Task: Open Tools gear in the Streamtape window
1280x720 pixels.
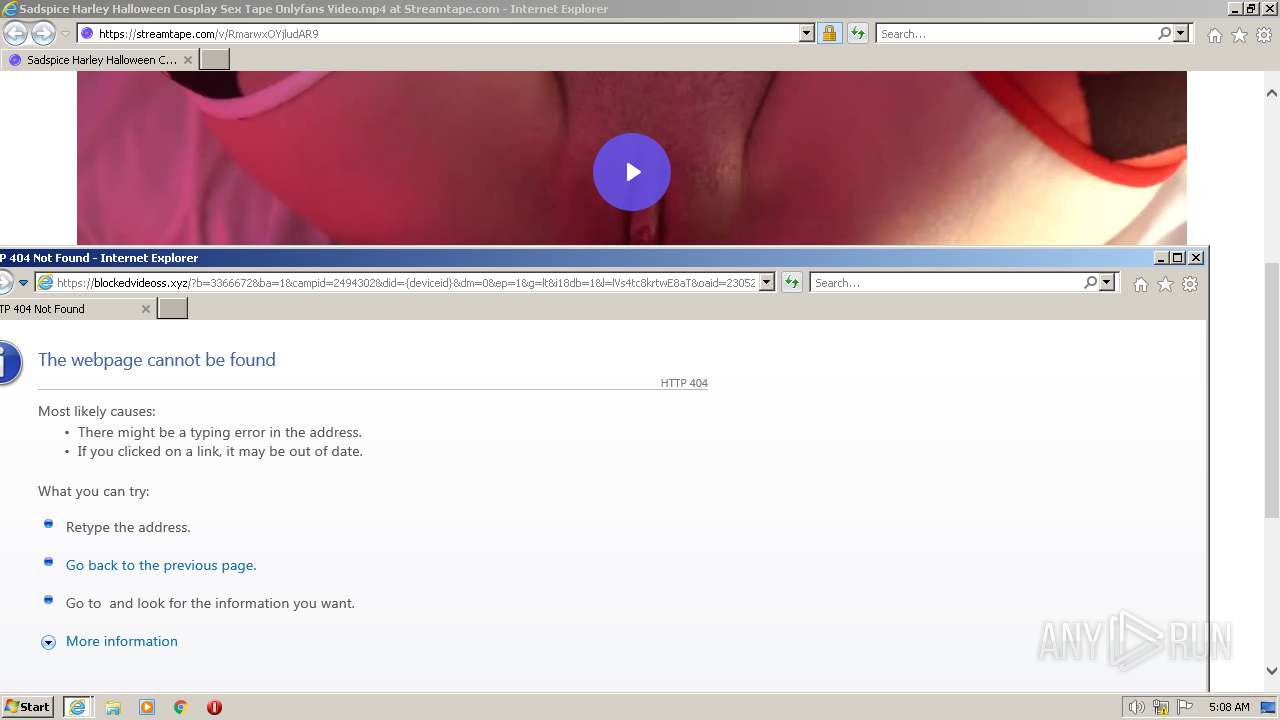Action: point(1264,35)
